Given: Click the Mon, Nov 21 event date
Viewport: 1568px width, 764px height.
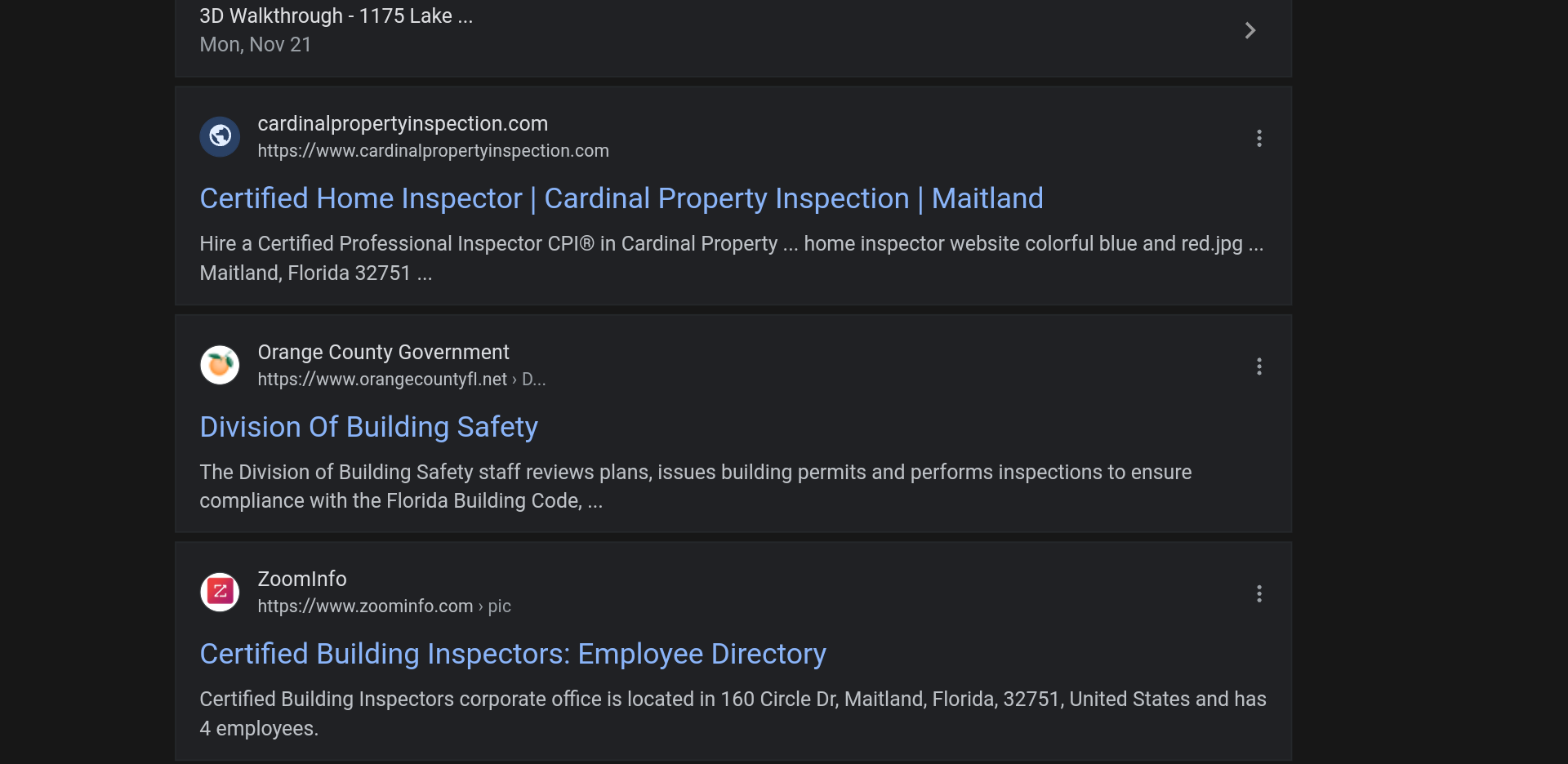Looking at the screenshot, I should (x=255, y=45).
